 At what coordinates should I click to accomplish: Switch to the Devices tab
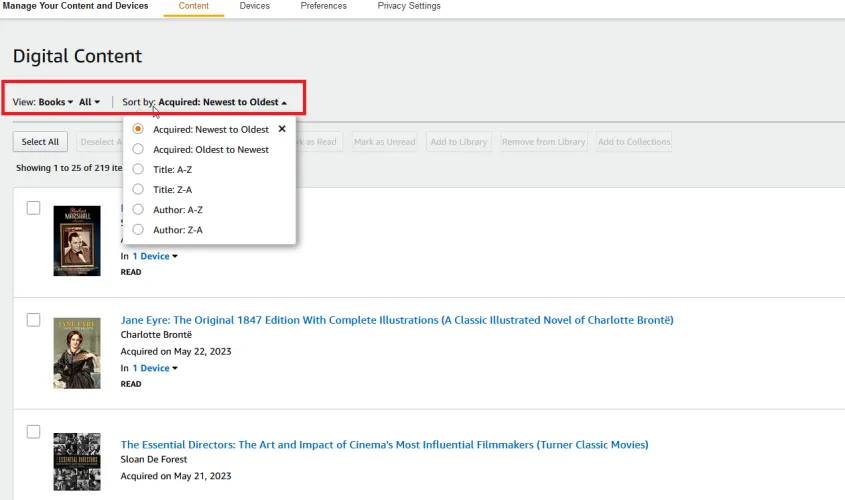(x=255, y=6)
